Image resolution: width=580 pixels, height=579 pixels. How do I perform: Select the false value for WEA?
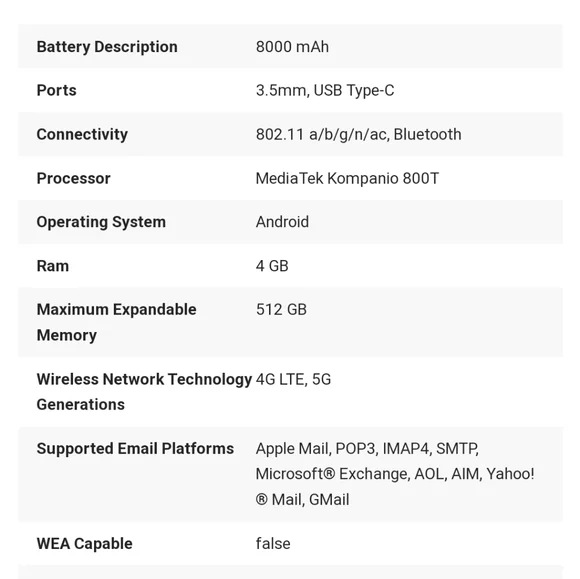273,544
